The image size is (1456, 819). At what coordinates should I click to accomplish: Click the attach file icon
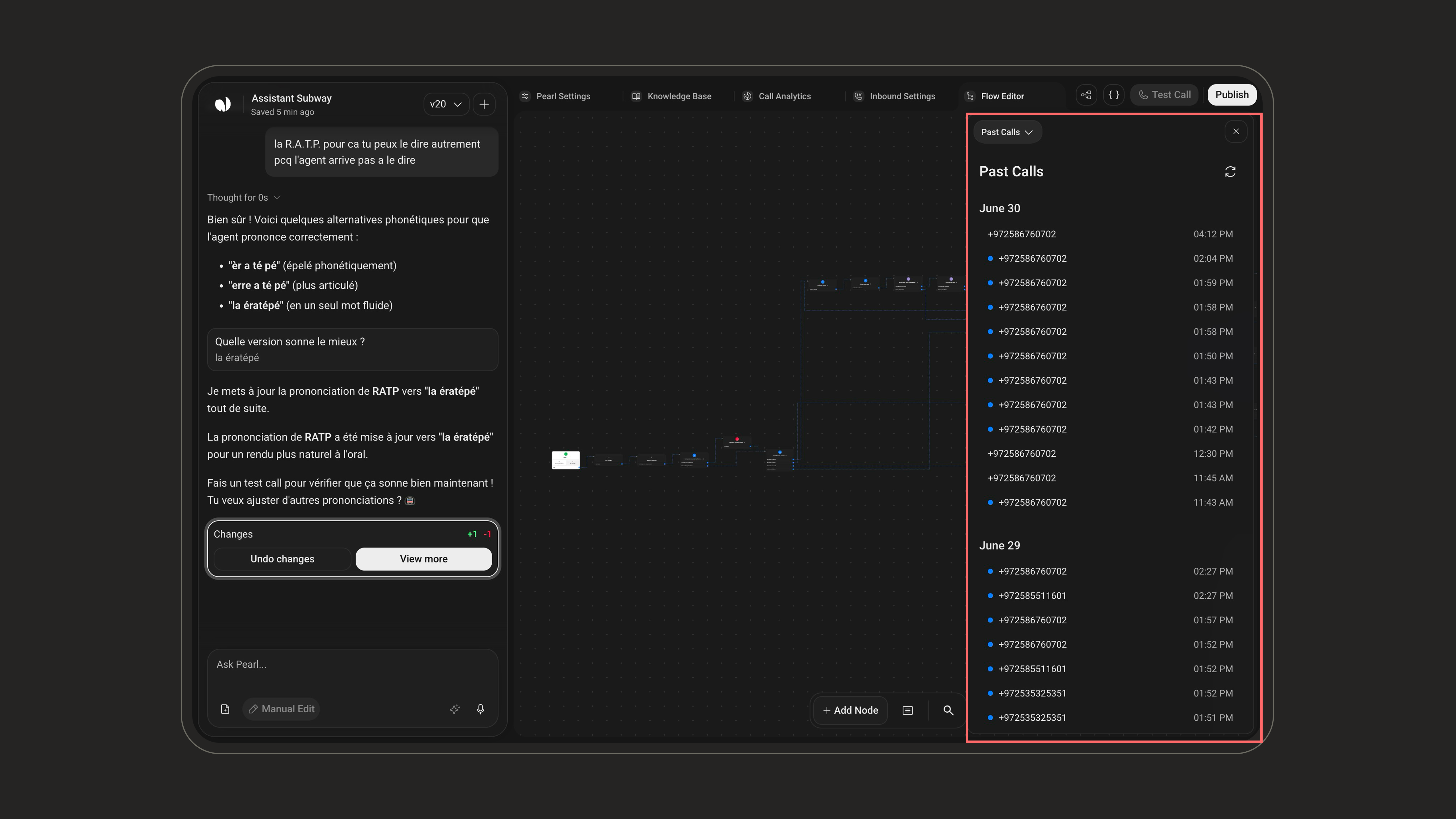pyautogui.click(x=225, y=709)
